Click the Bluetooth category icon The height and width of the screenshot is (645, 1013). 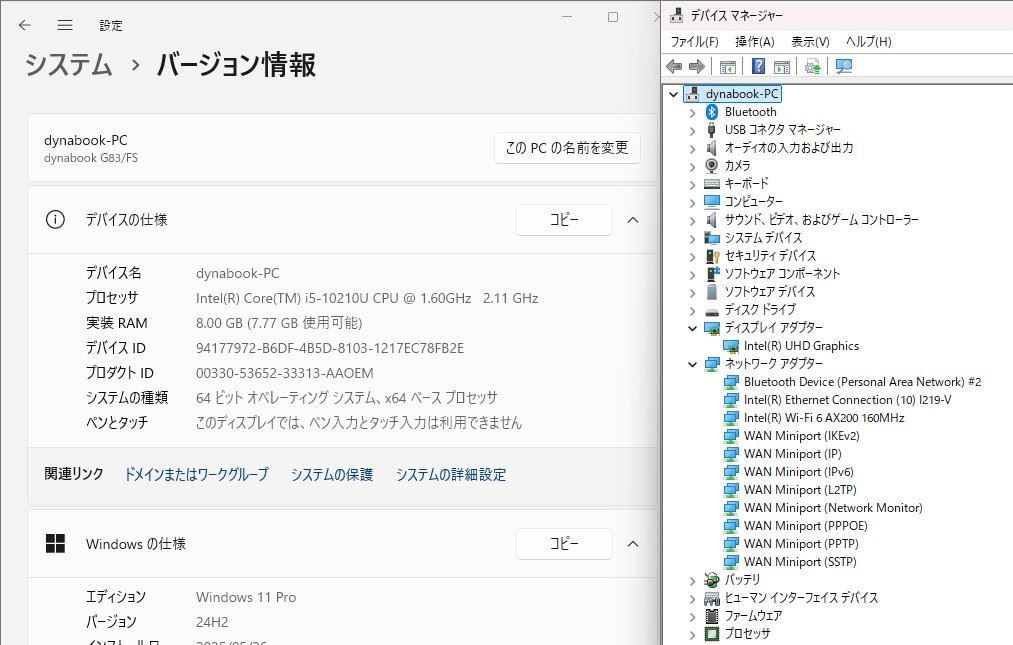click(x=711, y=112)
